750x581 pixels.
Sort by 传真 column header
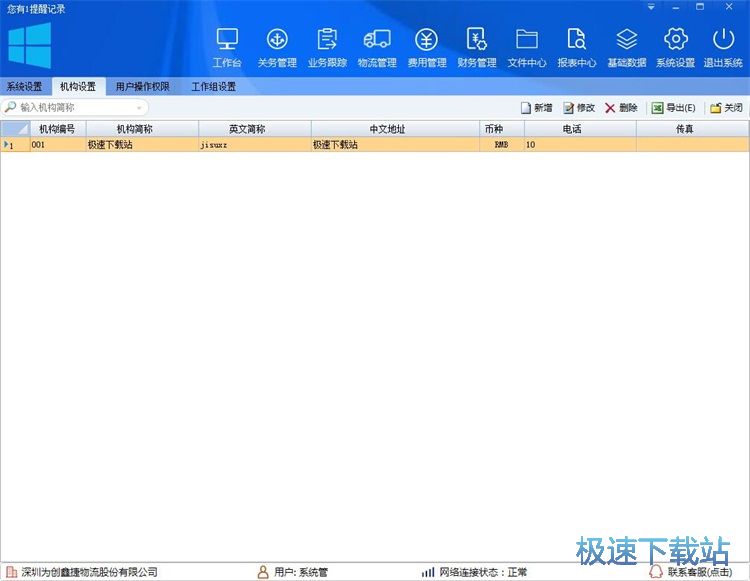click(692, 129)
